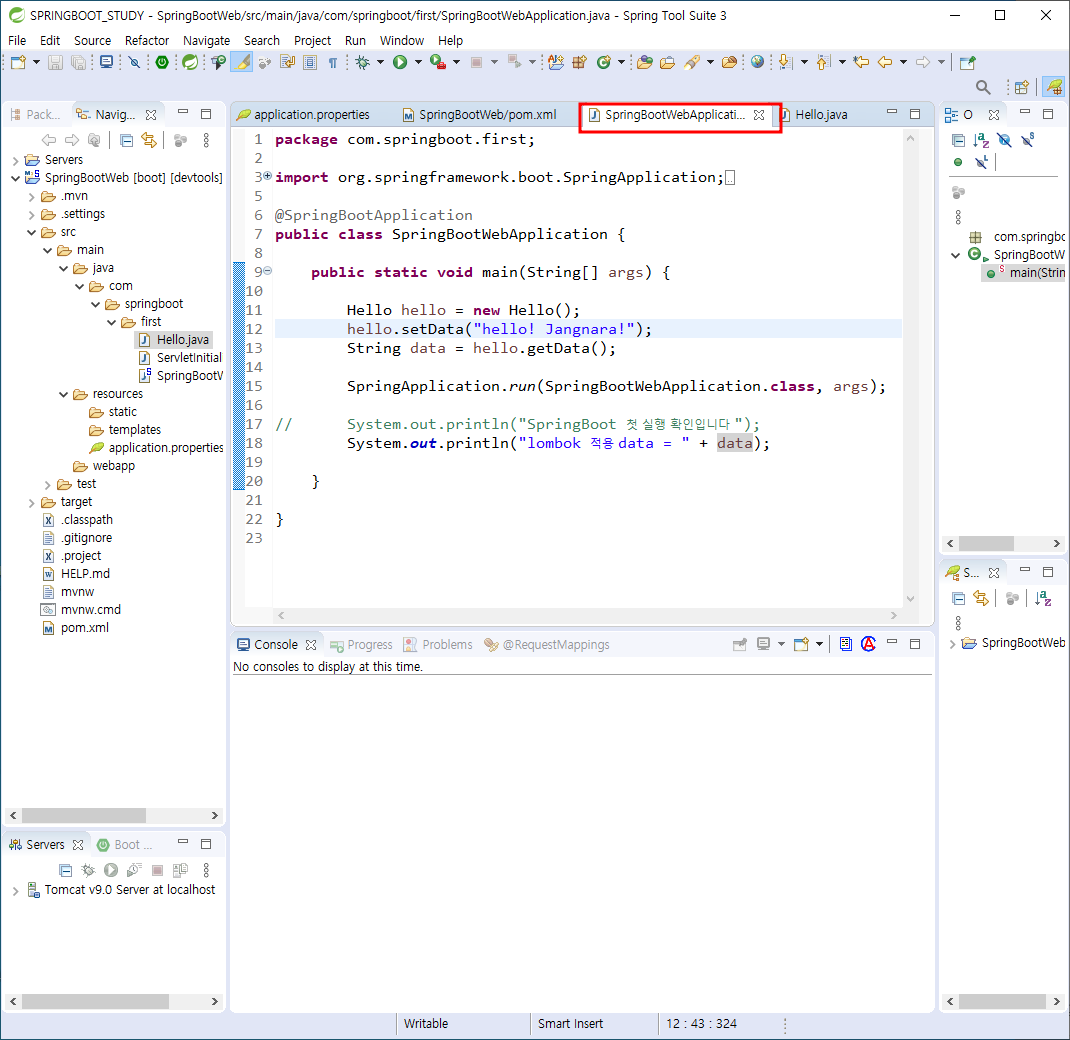The width and height of the screenshot is (1070, 1040).
Task: Collapse the resources folder
Action: (x=63, y=394)
